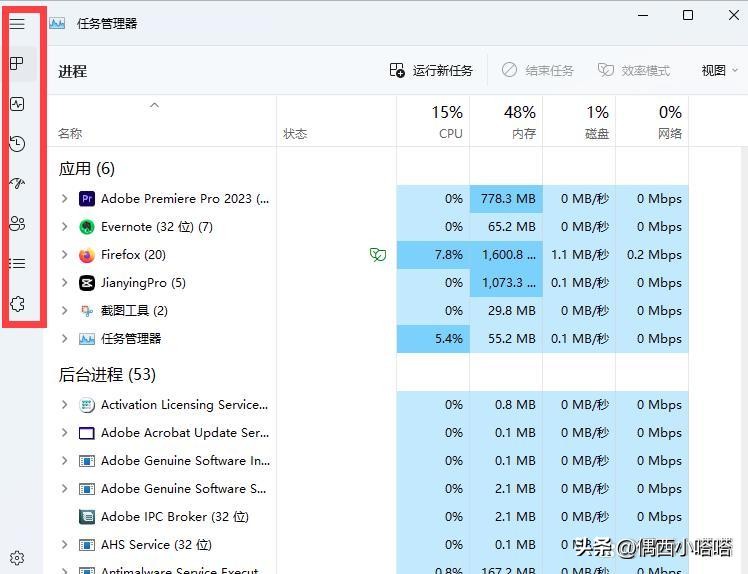Click the sort arrow above 名称 column

click(x=154, y=105)
